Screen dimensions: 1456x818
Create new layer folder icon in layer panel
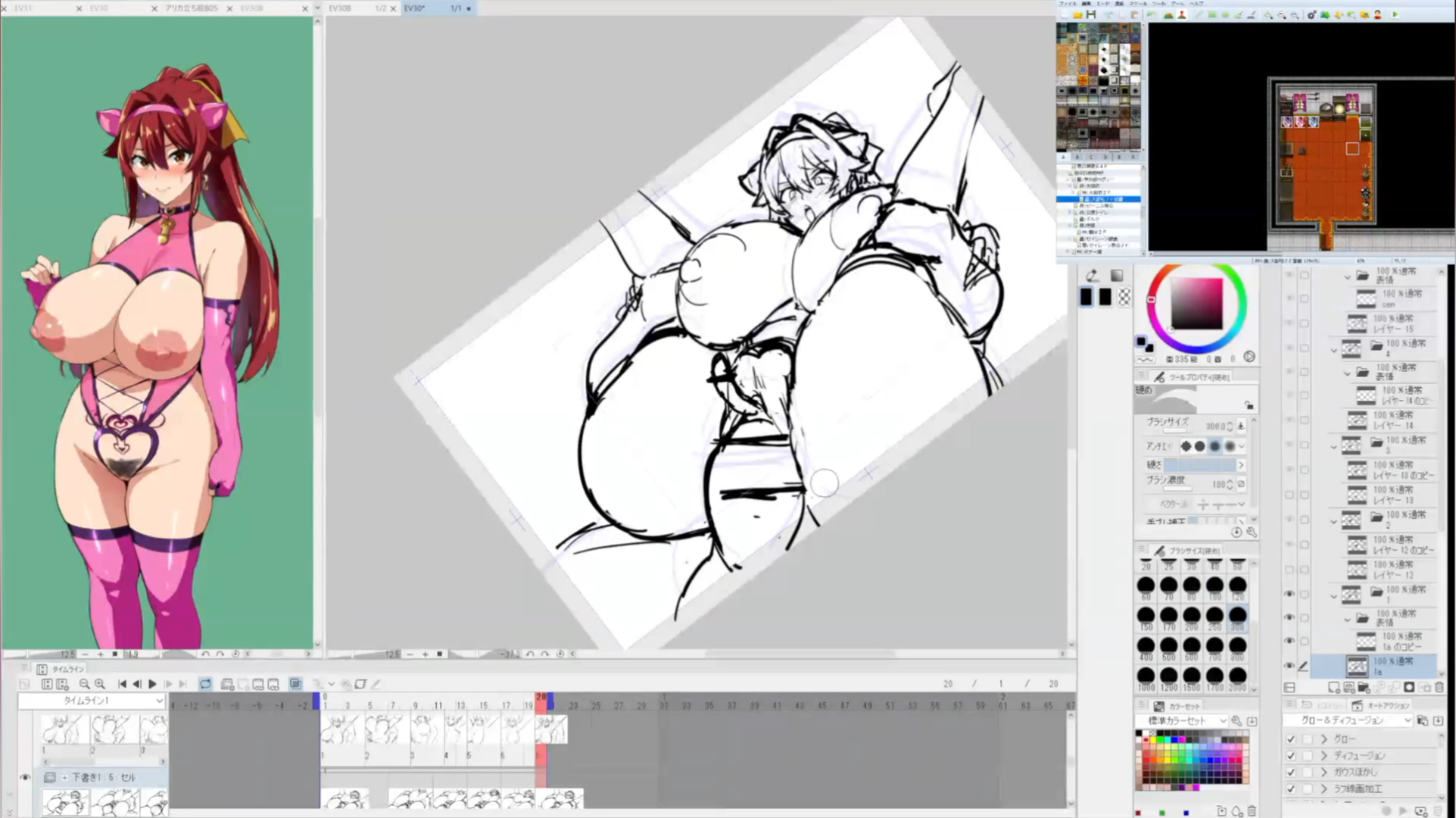click(1364, 688)
